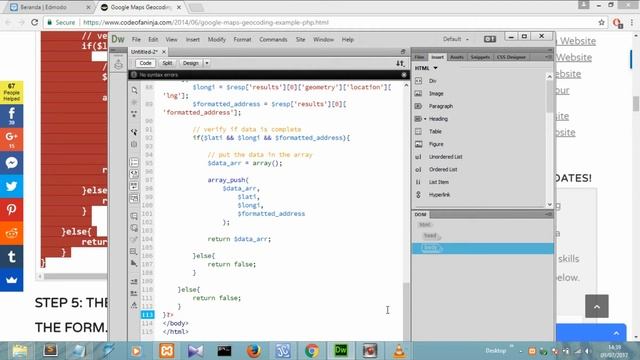The height and width of the screenshot is (360, 640).
Task: Click the Chrome address bar URL
Action: point(206,22)
